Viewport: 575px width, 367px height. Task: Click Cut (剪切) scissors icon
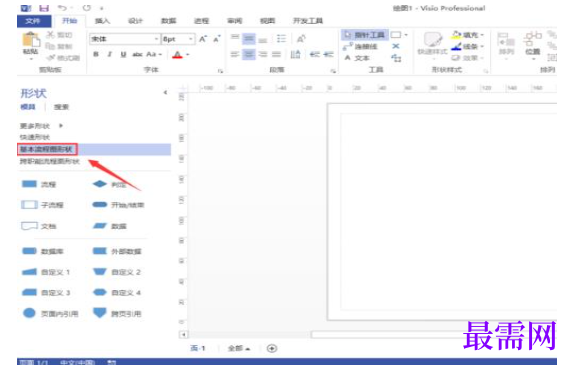point(51,35)
